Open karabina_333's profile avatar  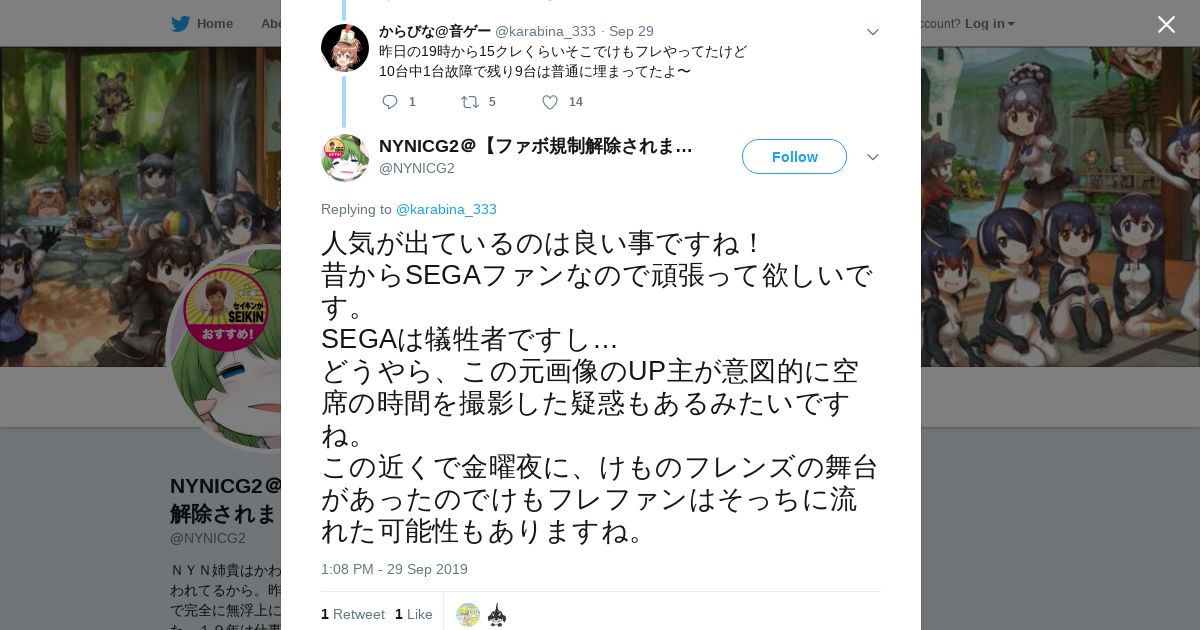(345, 48)
